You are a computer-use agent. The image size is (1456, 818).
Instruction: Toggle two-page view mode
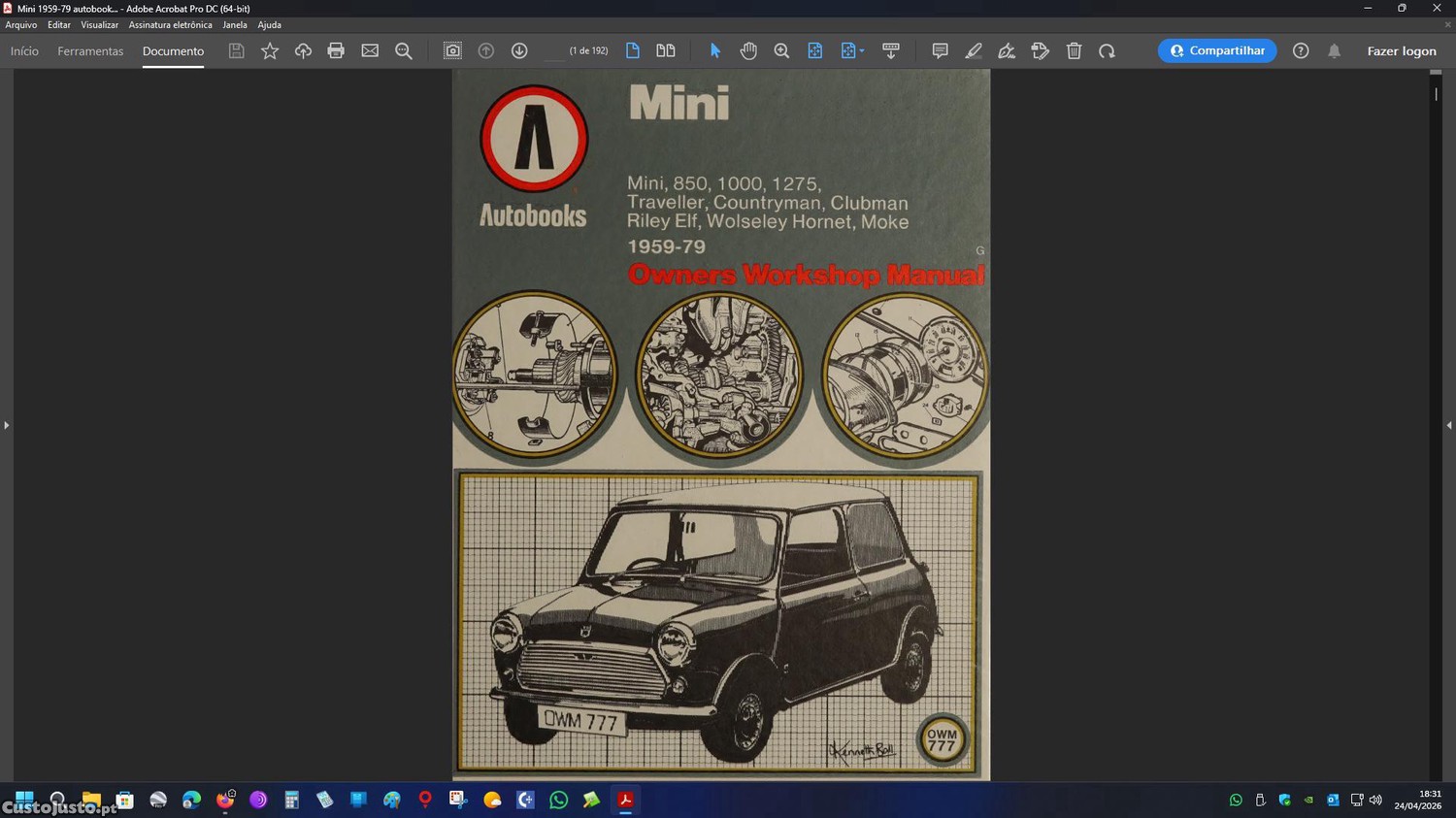pos(666,51)
